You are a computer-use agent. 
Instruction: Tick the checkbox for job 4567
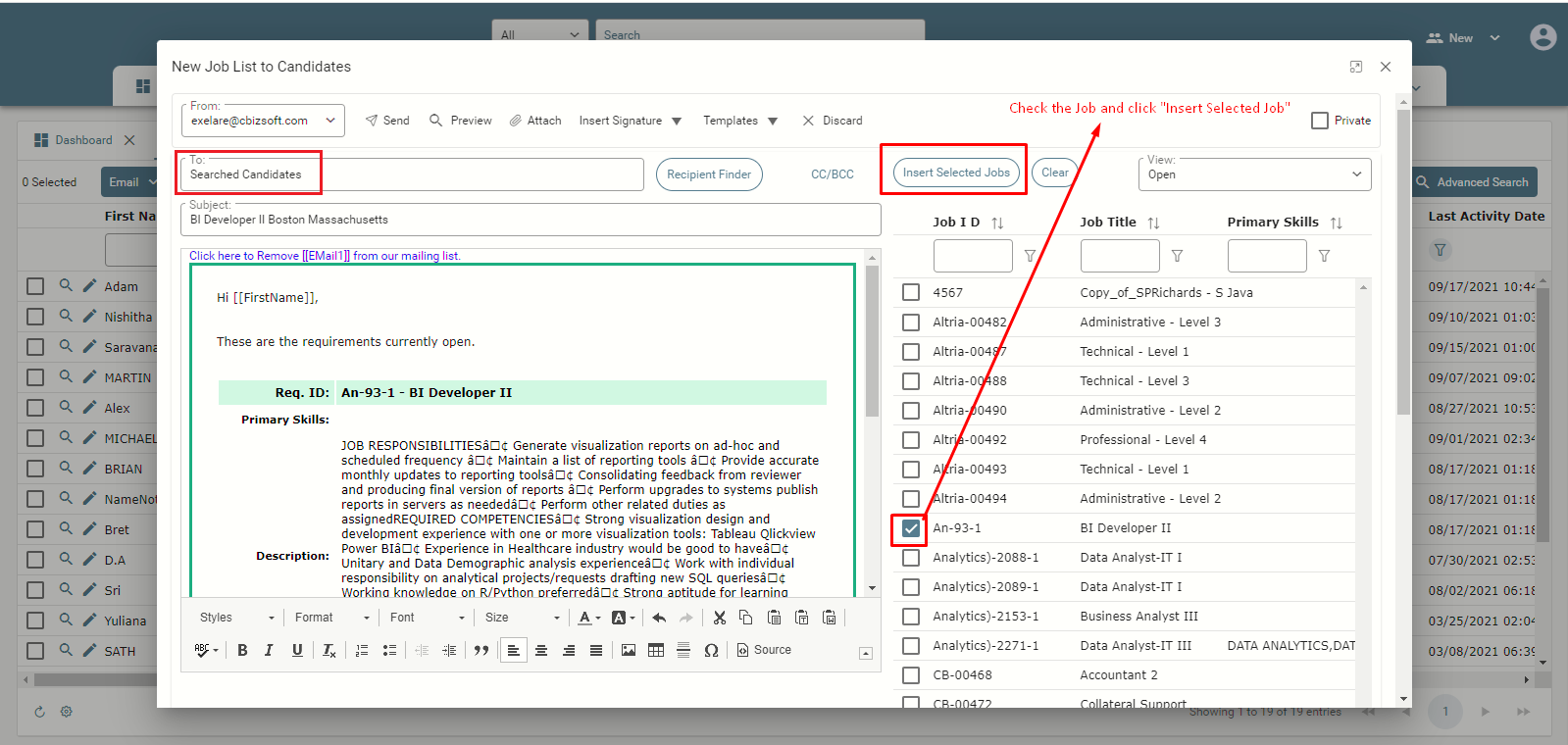point(911,292)
